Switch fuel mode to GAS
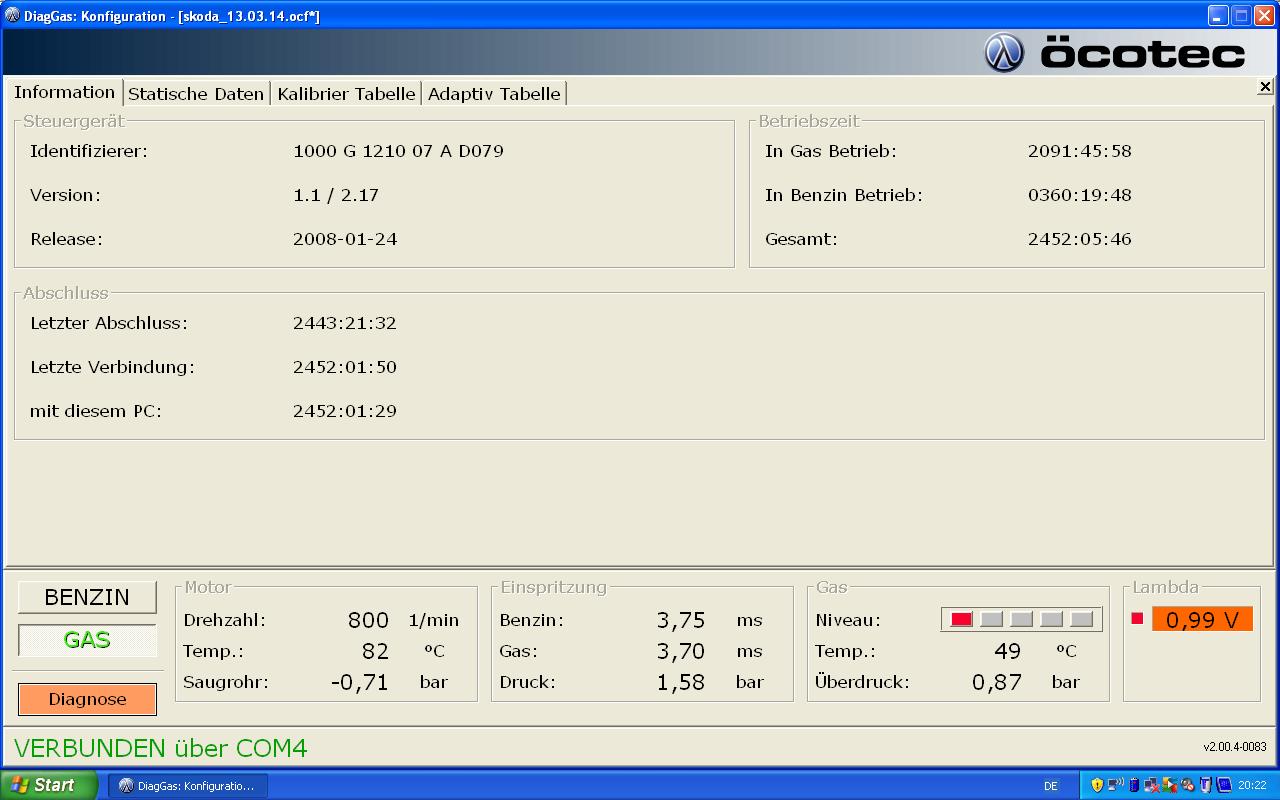 (x=87, y=640)
